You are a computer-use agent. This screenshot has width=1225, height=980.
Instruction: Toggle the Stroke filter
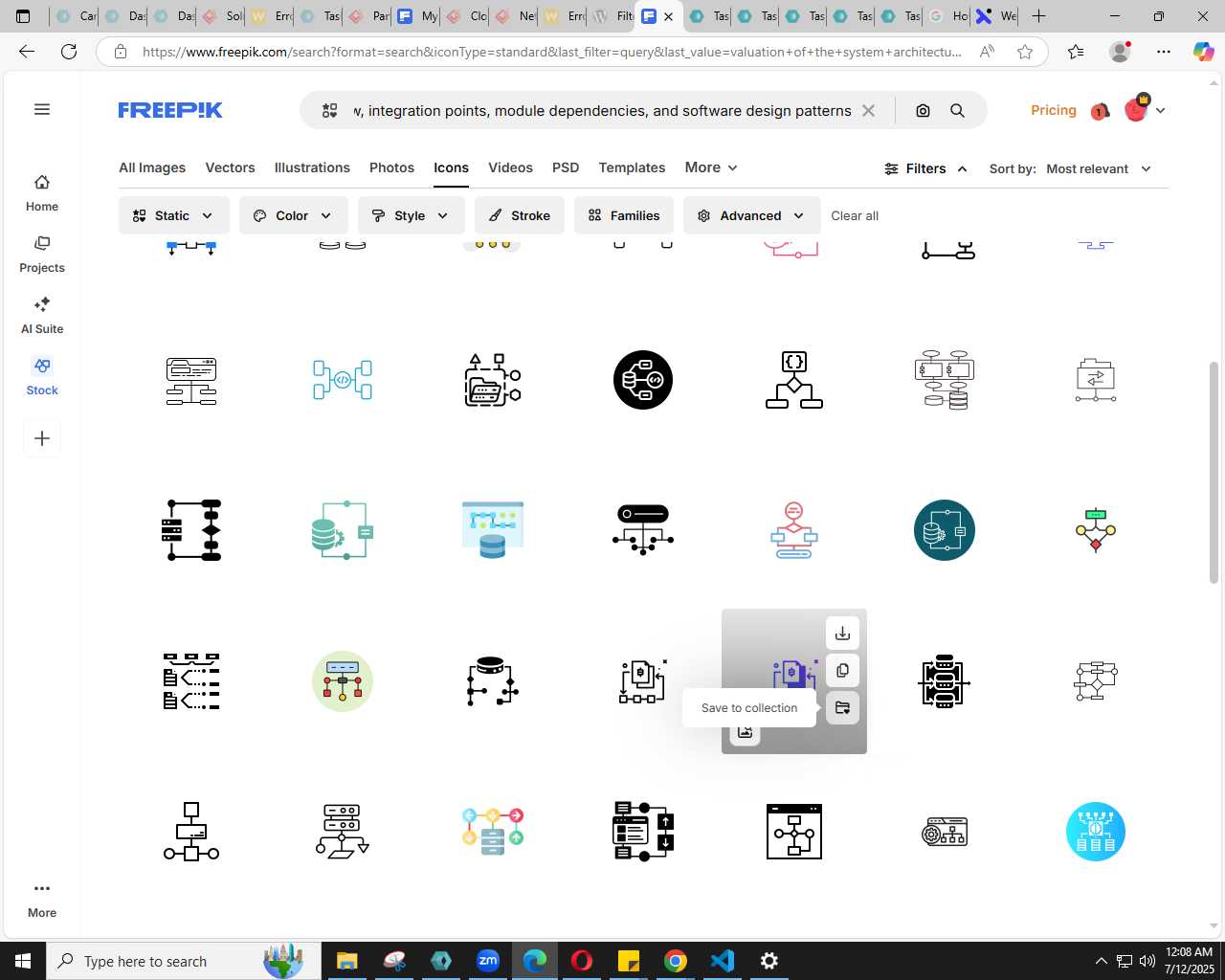[520, 215]
